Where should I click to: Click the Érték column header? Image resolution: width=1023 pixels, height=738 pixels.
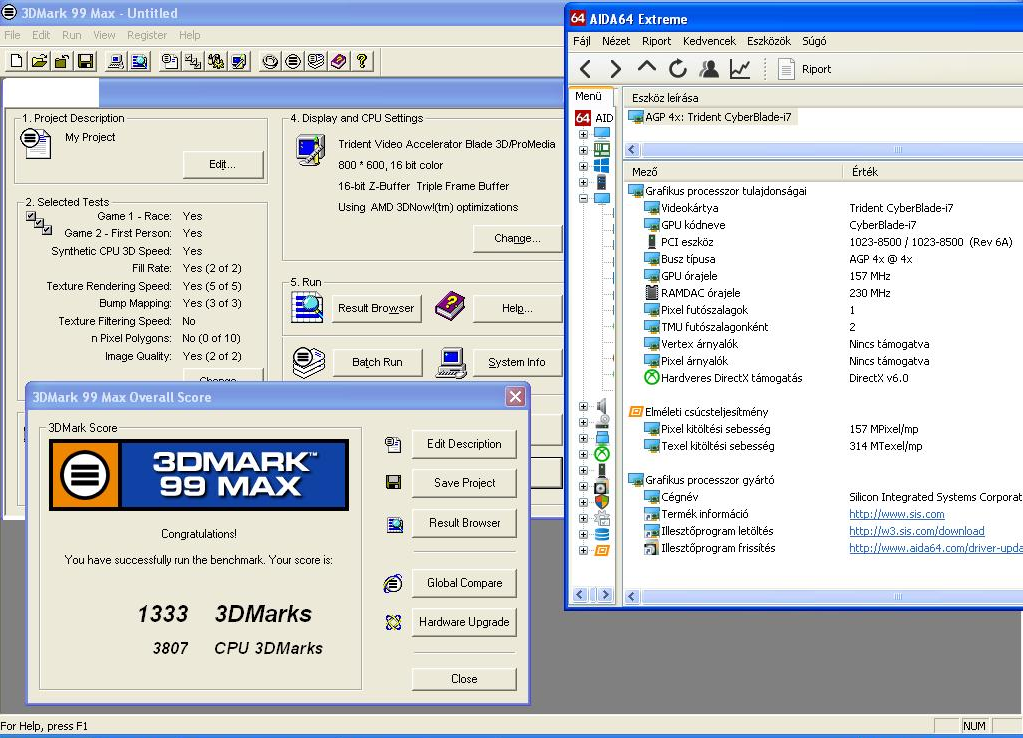pyautogui.click(x=933, y=172)
